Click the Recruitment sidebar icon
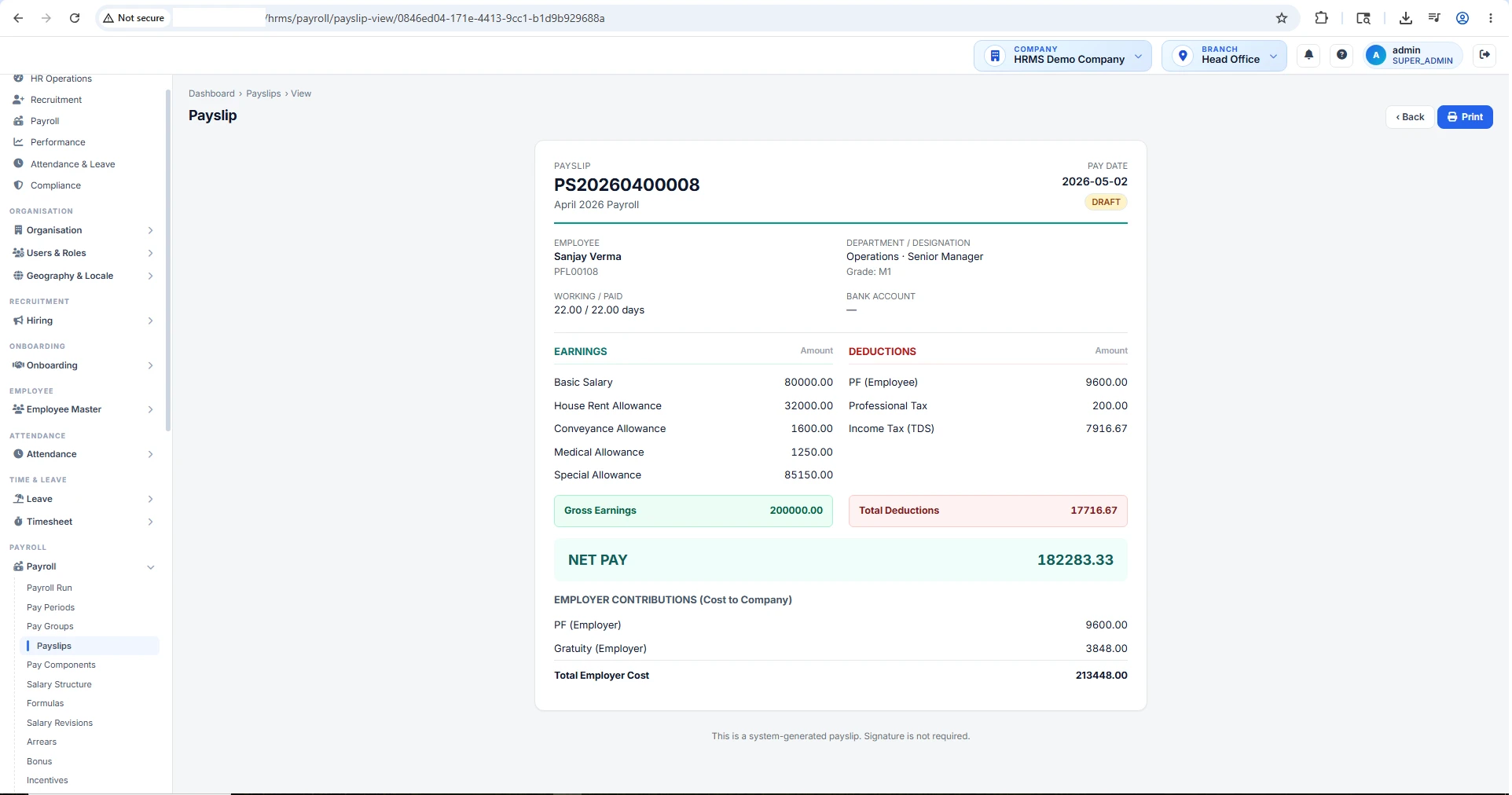Screen dimensions: 1512x795 18,100
